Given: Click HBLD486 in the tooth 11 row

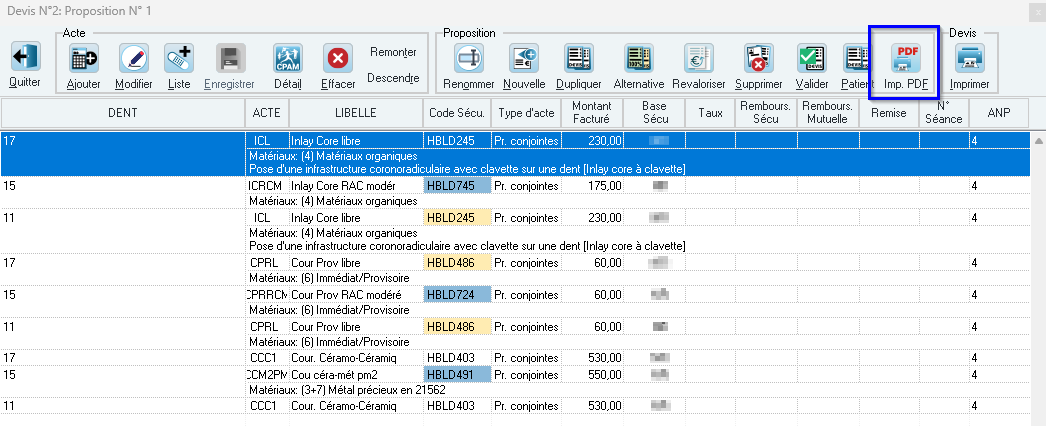Looking at the screenshot, I should [457, 327].
